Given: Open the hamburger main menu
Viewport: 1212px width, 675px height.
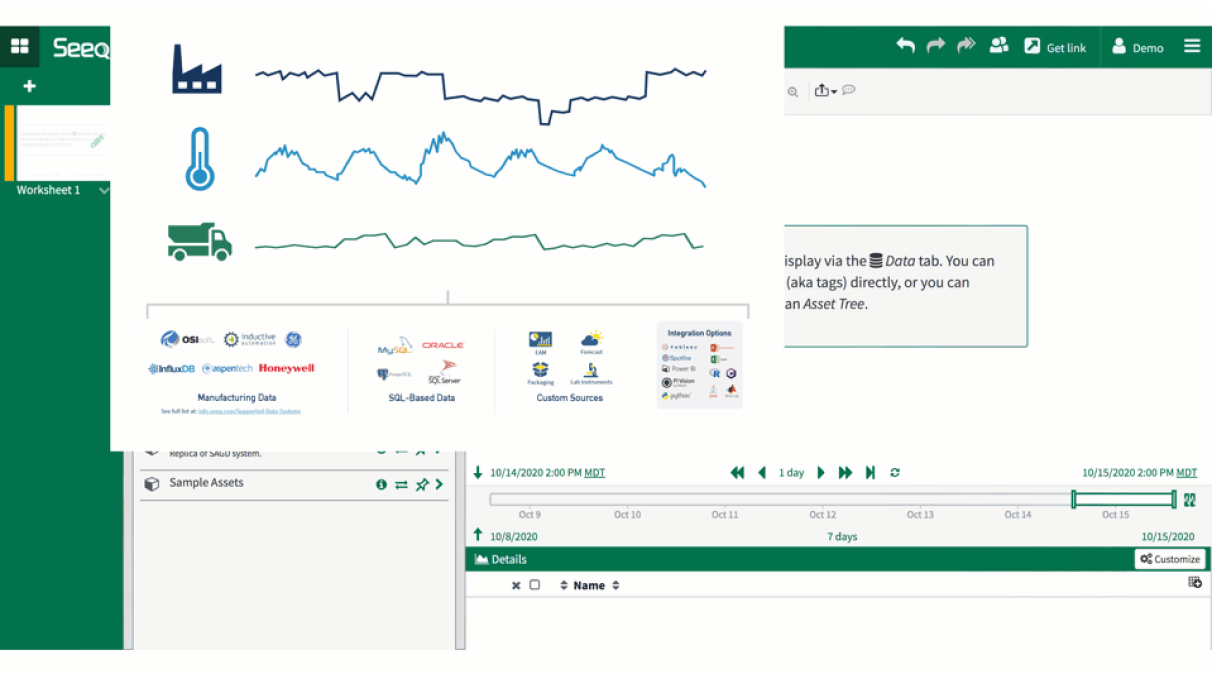Looking at the screenshot, I should [x=1192, y=46].
